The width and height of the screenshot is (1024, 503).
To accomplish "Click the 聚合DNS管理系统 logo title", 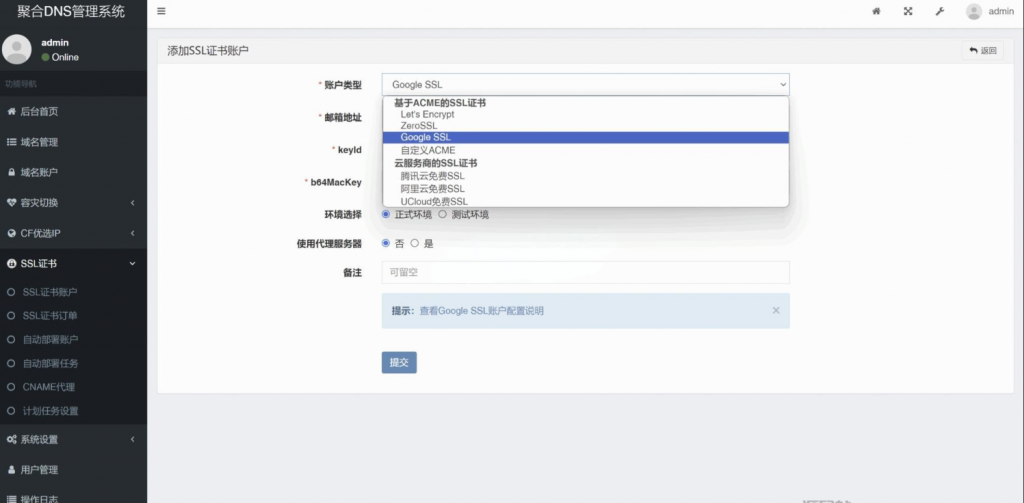I will [71, 11].
